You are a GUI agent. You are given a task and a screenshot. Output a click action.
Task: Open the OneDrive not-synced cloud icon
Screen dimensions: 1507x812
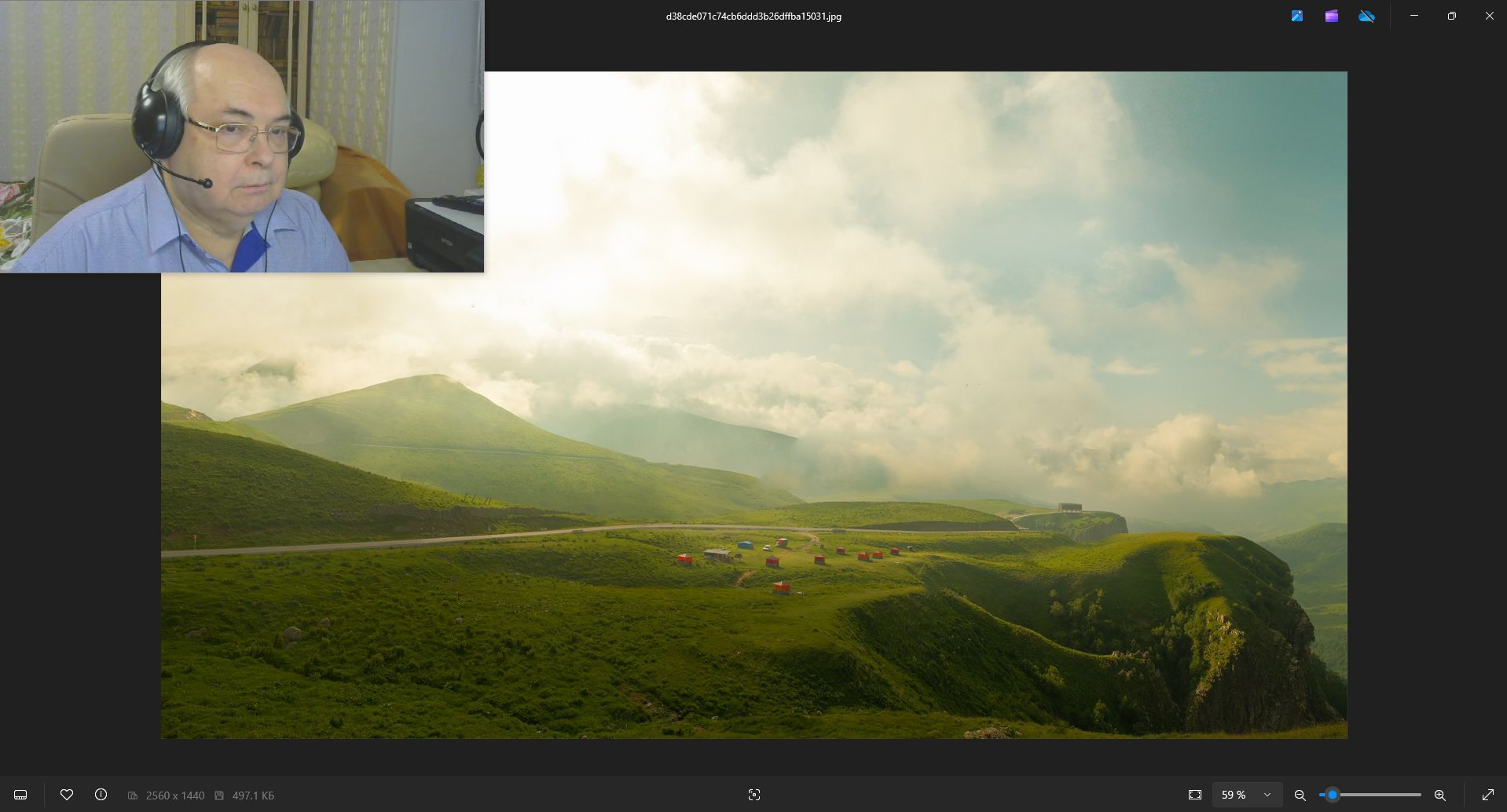point(1366,16)
